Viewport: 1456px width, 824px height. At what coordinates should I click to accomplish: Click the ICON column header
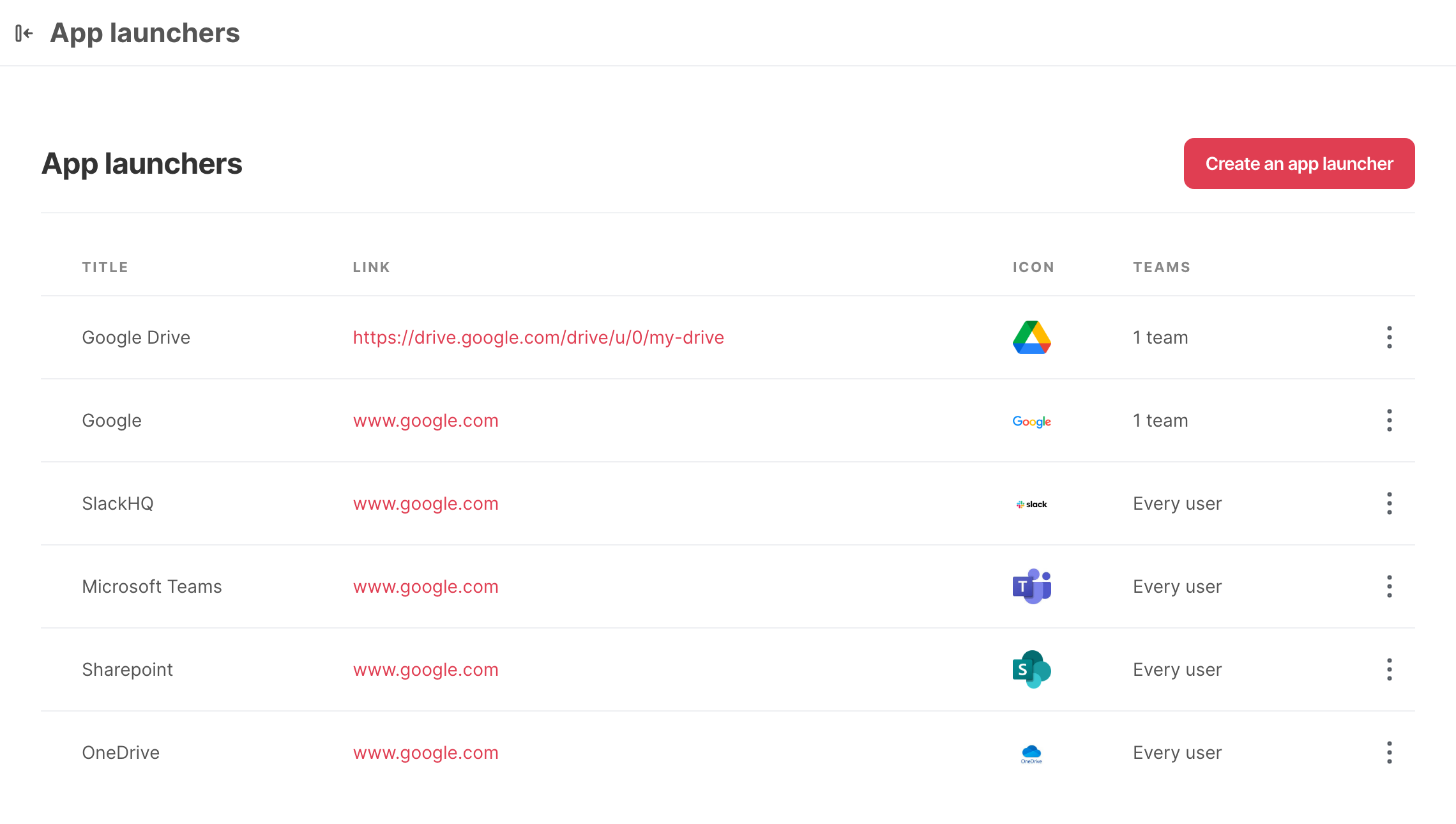1033,267
